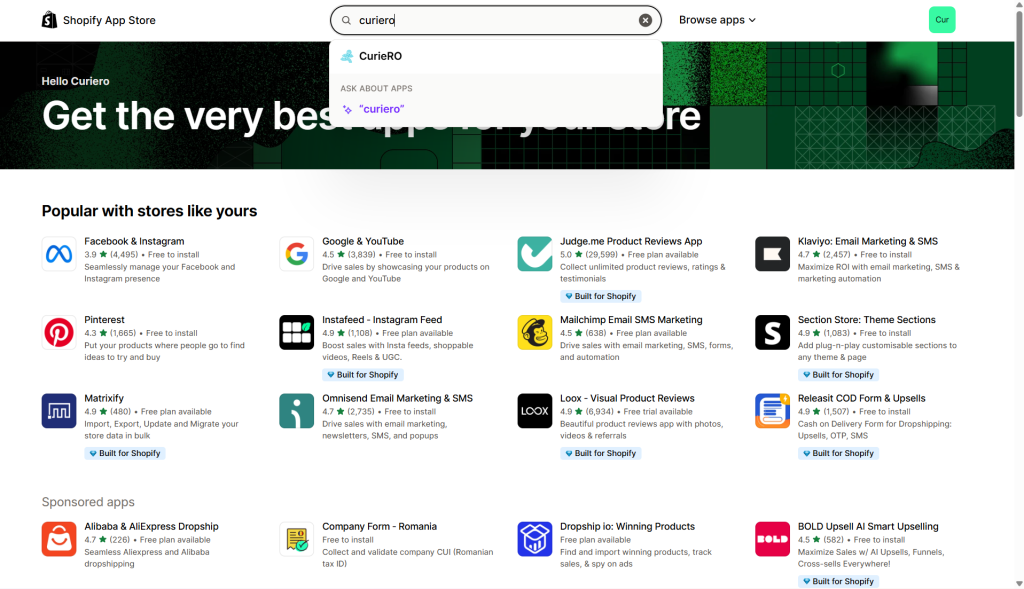Open the Dropship io app icon
The width and height of the screenshot is (1024, 589).
point(534,539)
